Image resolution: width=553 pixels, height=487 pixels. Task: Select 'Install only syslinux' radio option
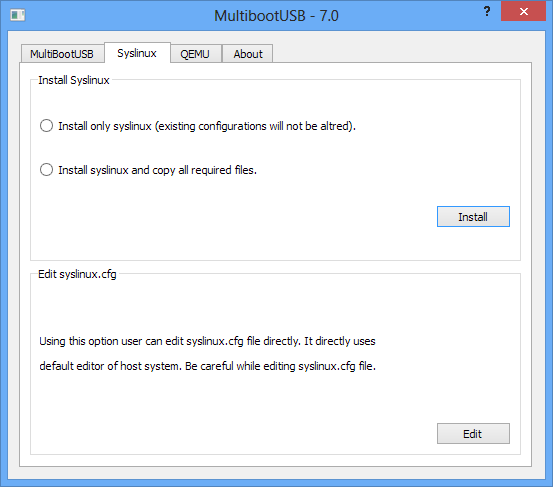198,126
